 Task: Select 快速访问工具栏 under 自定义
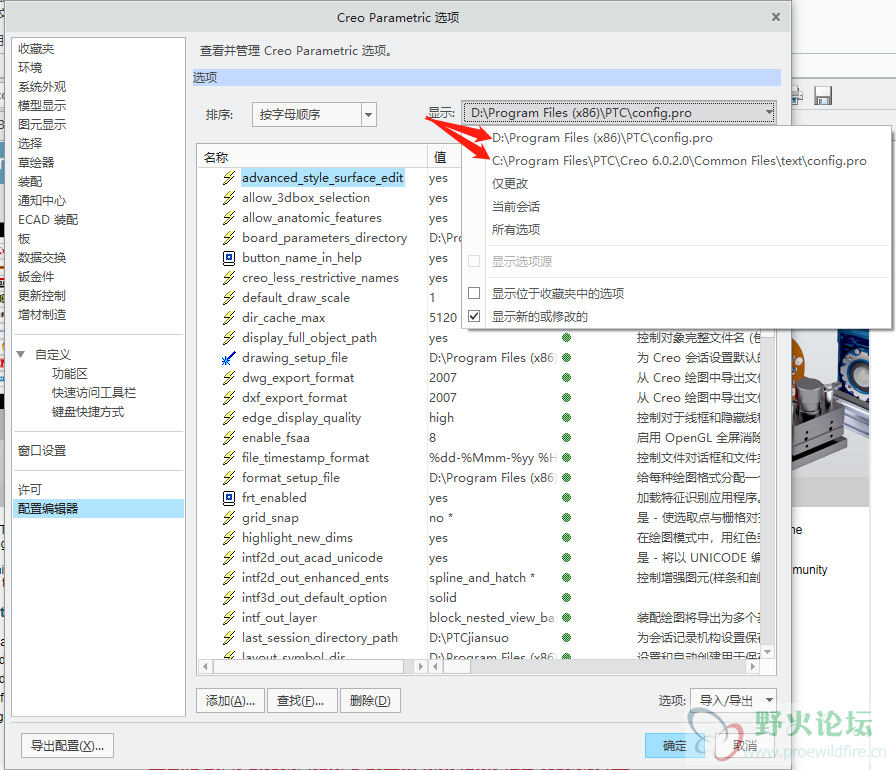pos(94,392)
